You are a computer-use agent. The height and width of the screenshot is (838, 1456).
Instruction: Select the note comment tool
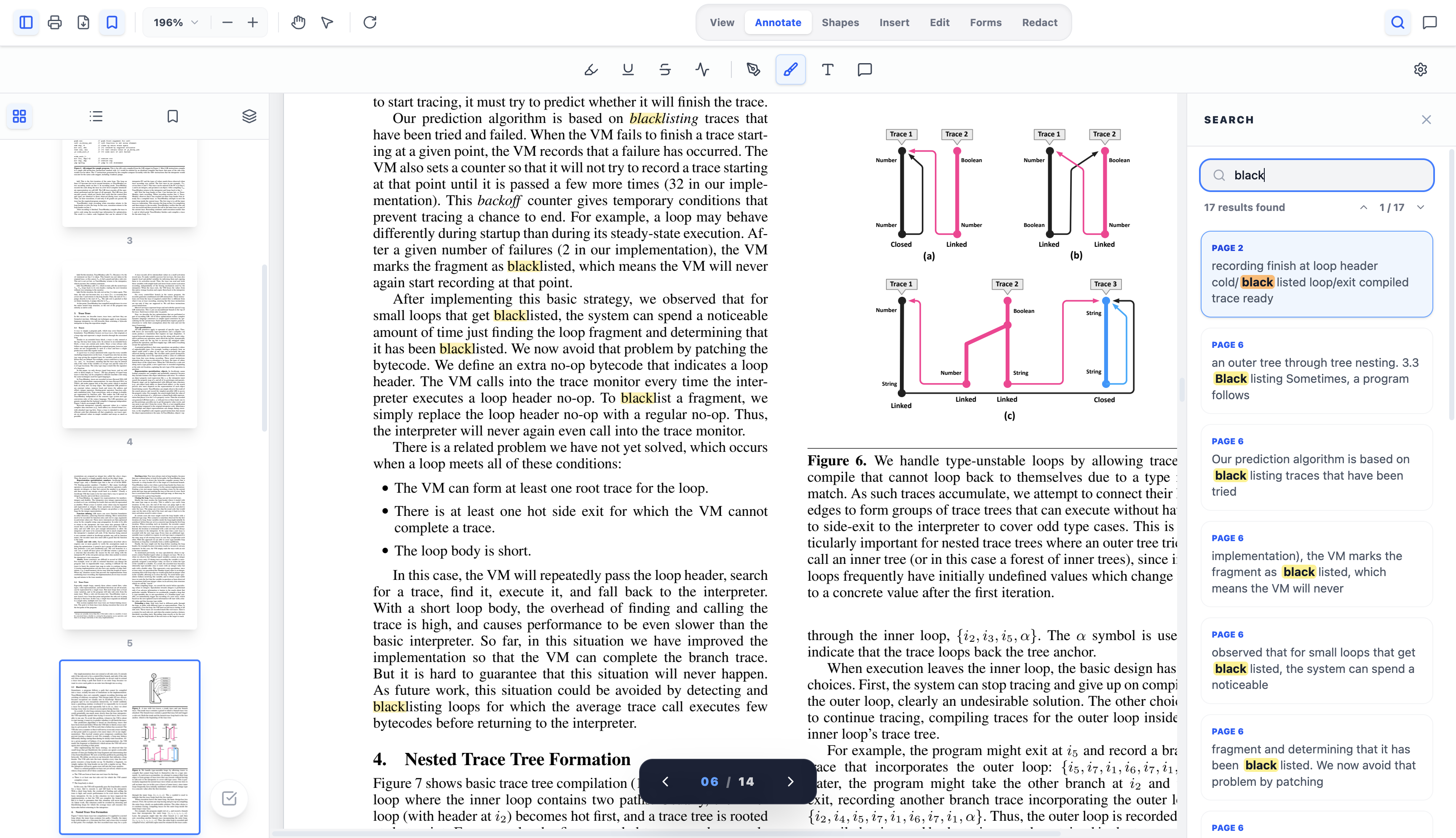pos(865,69)
